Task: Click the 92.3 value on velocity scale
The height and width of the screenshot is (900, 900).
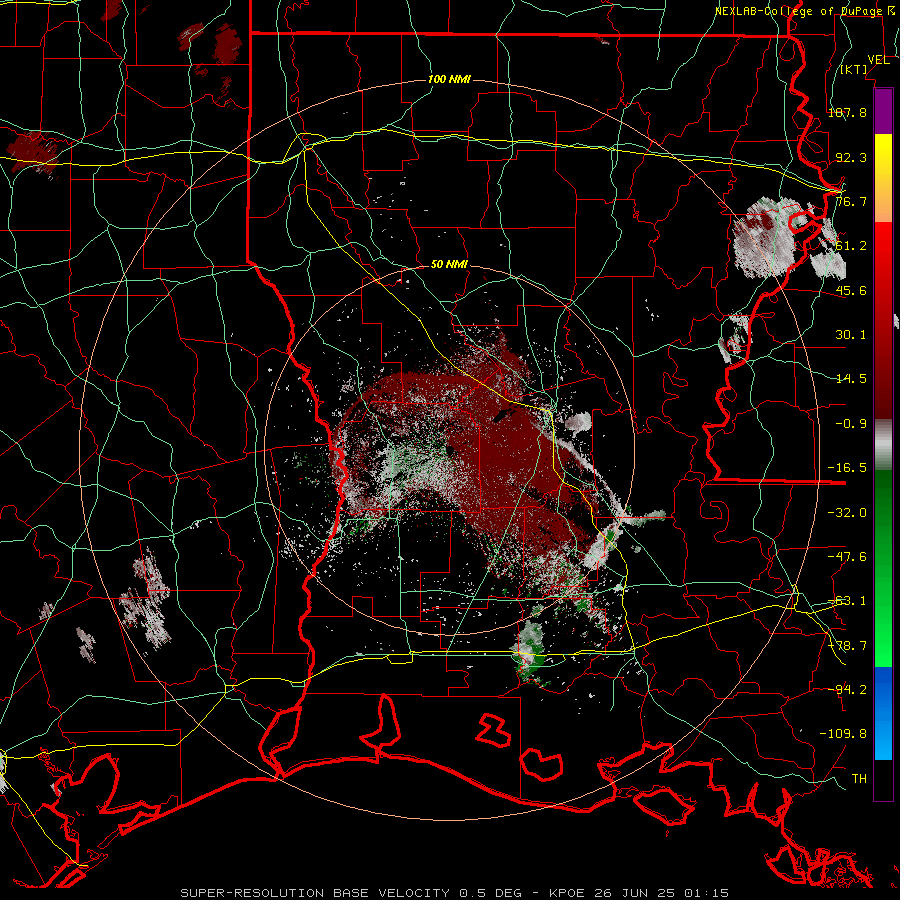Action: point(851,157)
